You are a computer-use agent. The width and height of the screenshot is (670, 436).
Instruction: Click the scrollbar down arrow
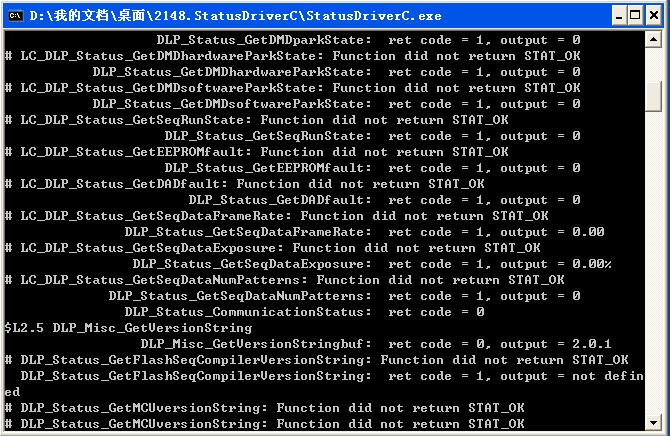[x=653, y=423]
